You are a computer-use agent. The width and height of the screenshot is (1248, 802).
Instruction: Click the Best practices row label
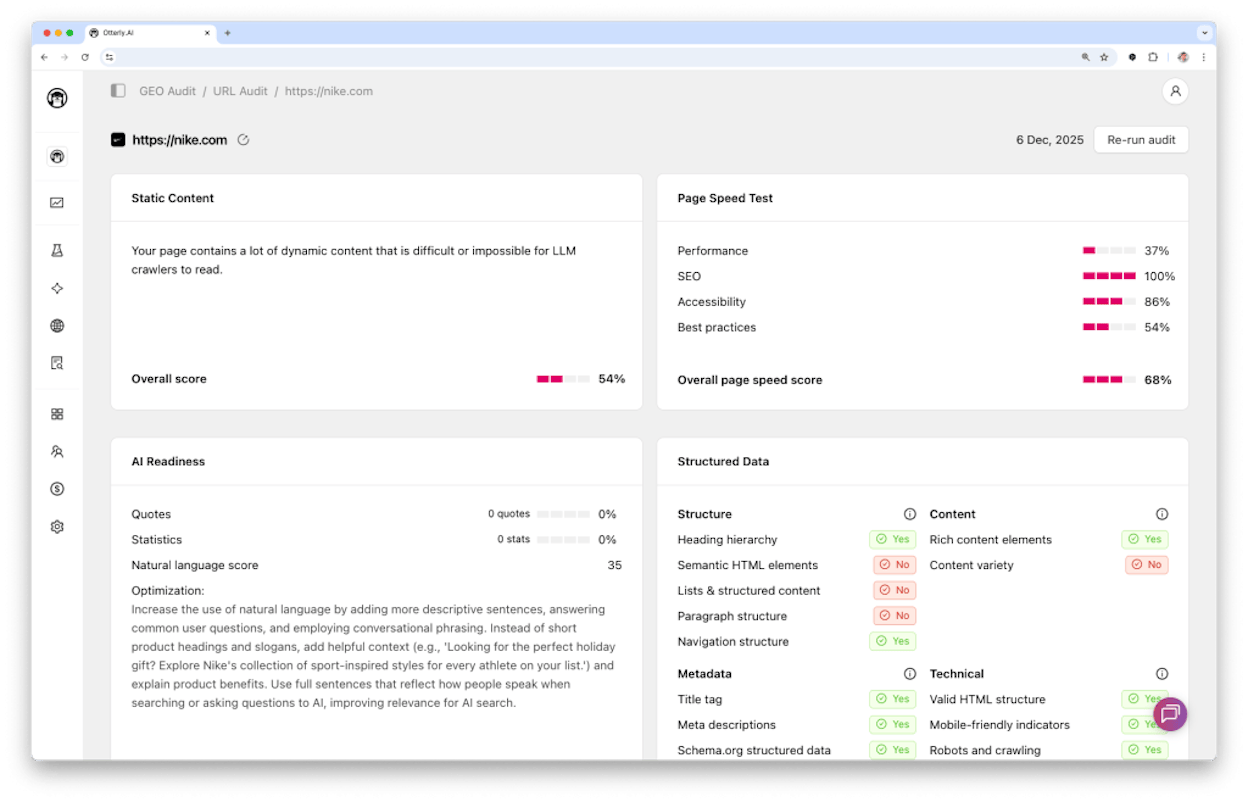tap(717, 327)
